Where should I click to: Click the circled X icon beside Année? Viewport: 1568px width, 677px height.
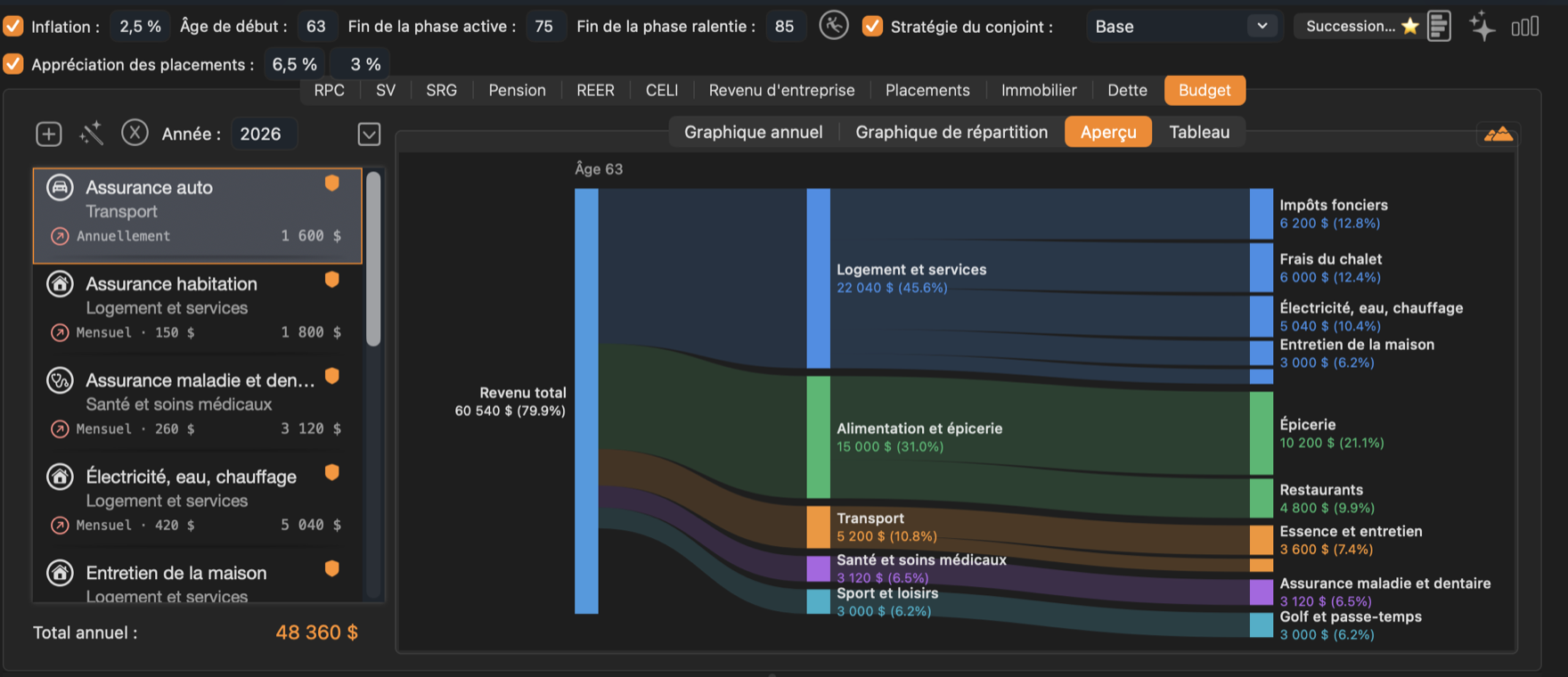coord(135,133)
